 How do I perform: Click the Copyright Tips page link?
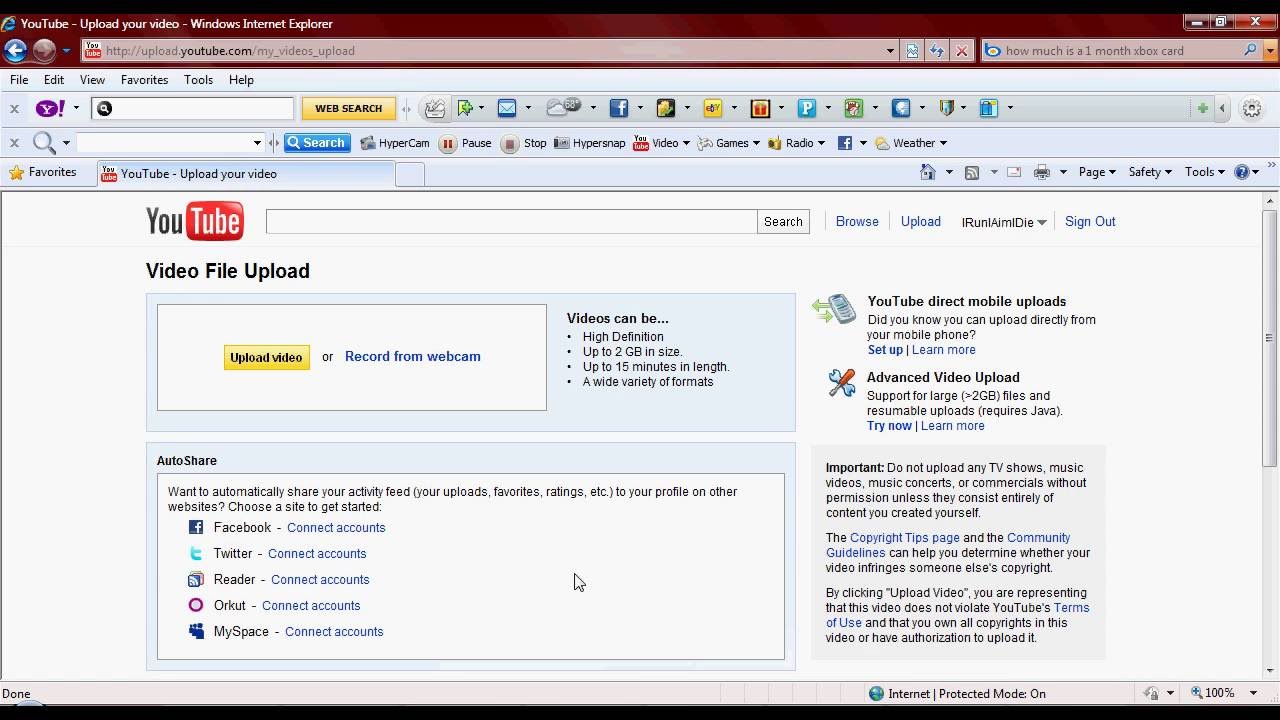(x=905, y=538)
